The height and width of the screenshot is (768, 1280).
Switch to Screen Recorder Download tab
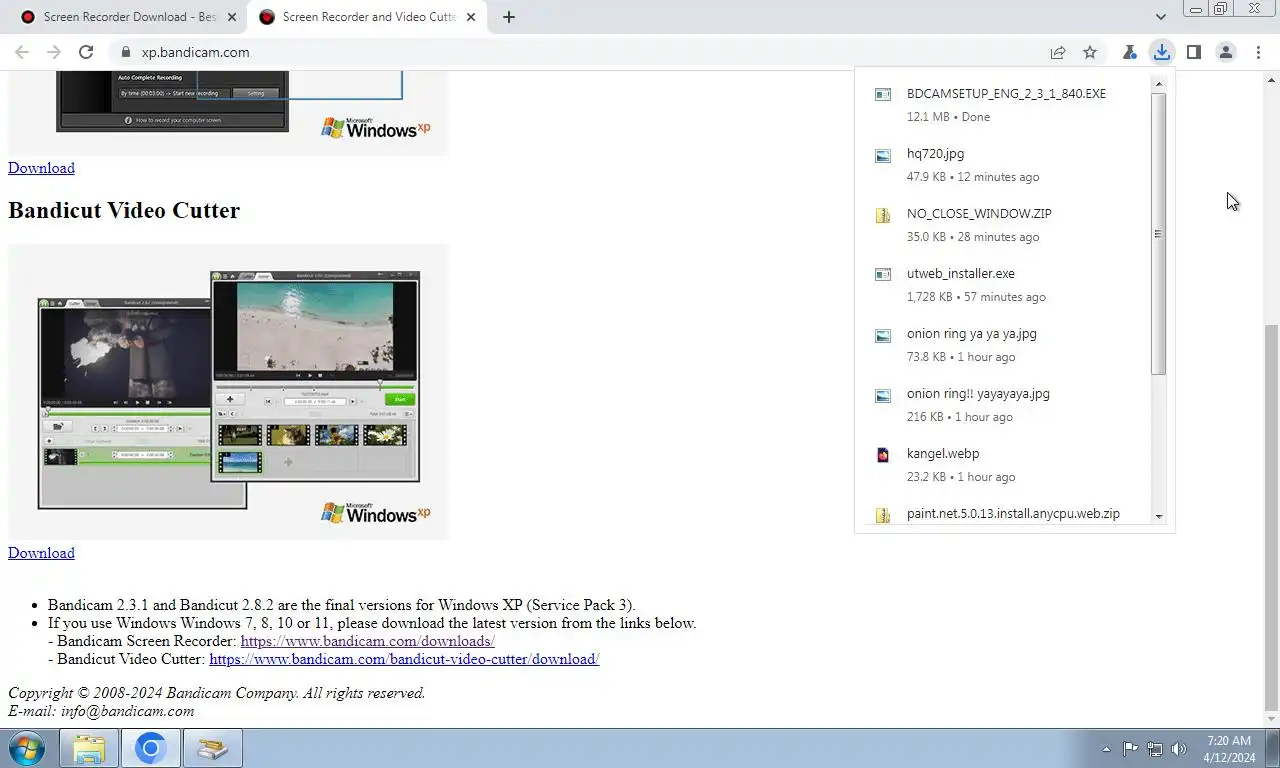tap(130, 17)
